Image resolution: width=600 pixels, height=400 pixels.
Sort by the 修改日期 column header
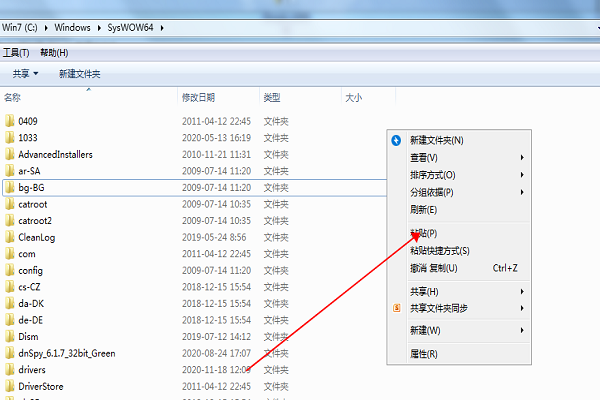pos(198,97)
